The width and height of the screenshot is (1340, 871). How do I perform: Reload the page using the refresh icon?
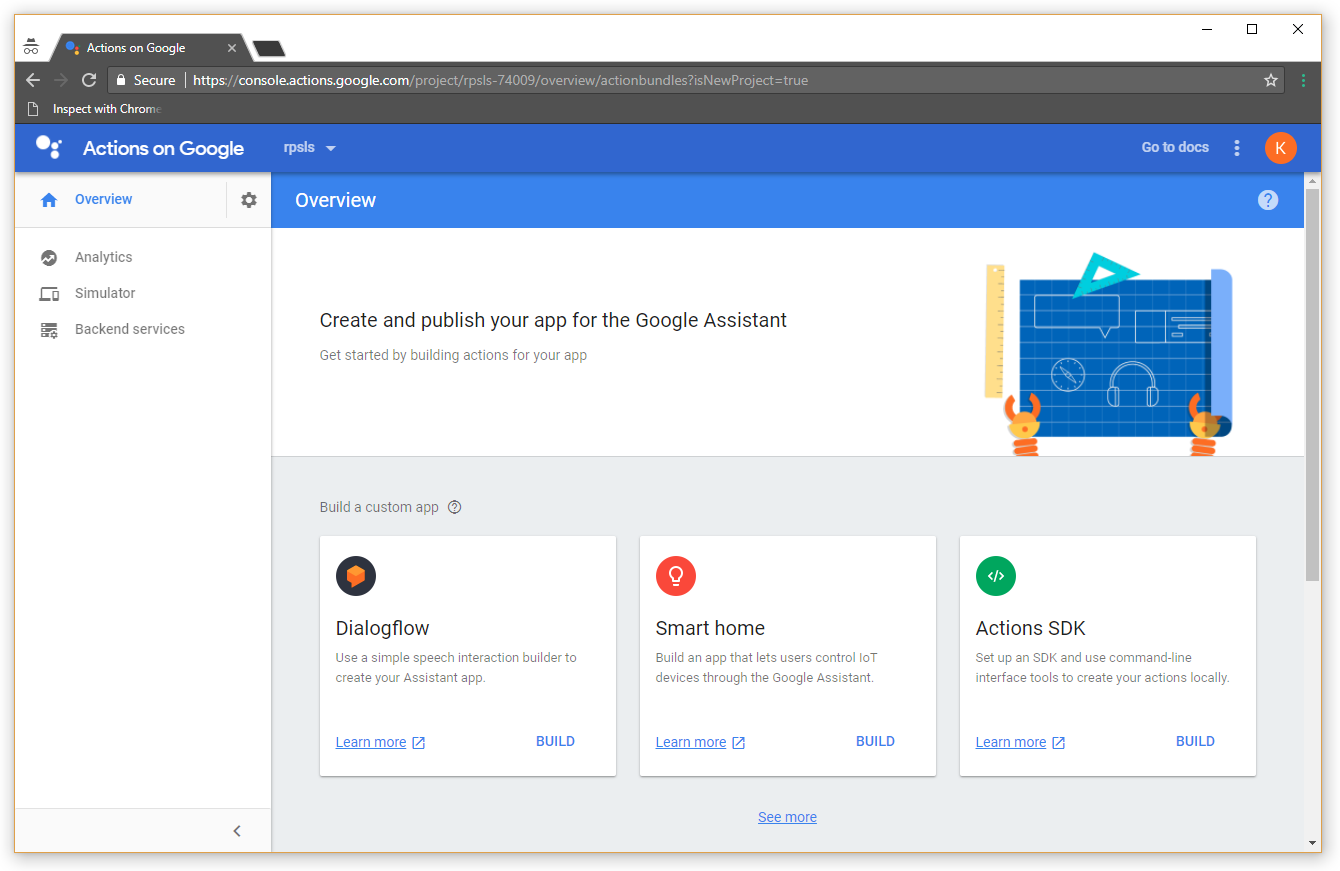(89, 80)
